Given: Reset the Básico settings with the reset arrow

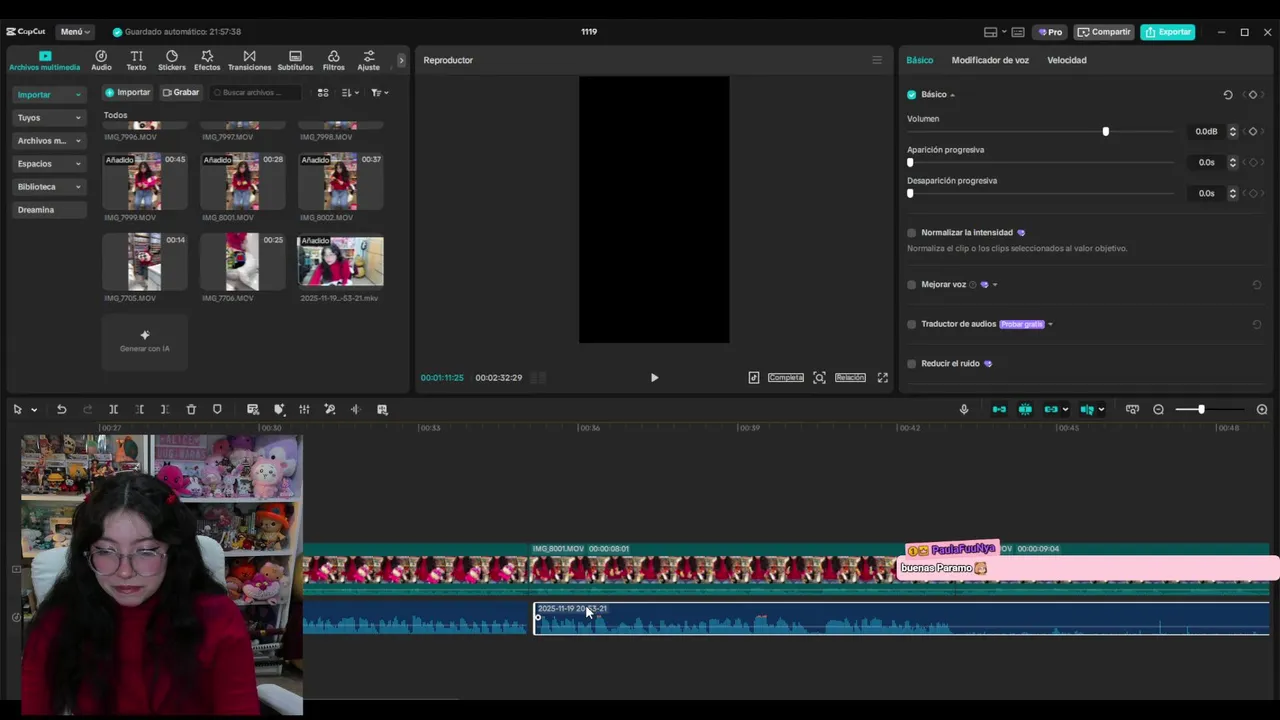Looking at the screenshot, I should click(1228, 95).
